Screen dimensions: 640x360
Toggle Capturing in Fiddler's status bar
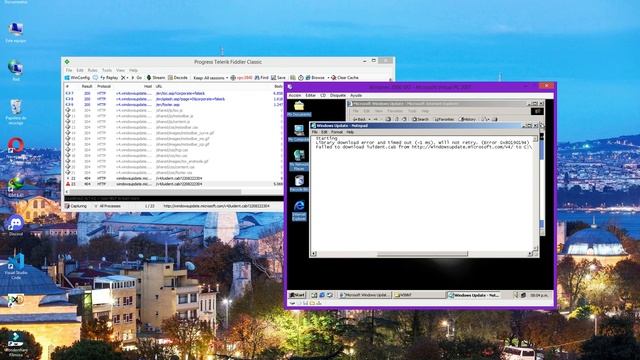76,206
